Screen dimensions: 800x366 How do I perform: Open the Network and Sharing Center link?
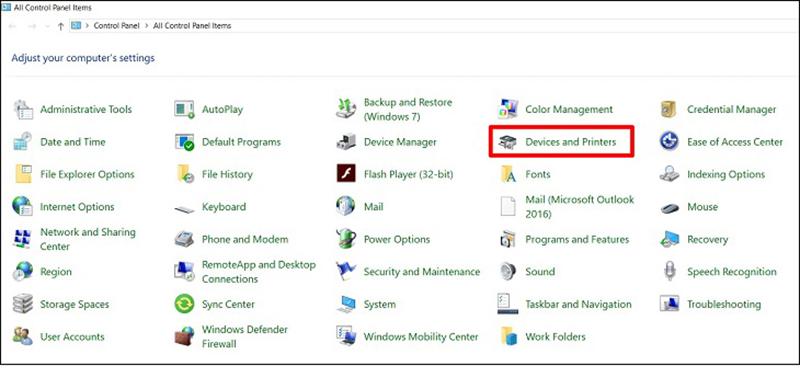pyautogui.click(x=88, y=239)
